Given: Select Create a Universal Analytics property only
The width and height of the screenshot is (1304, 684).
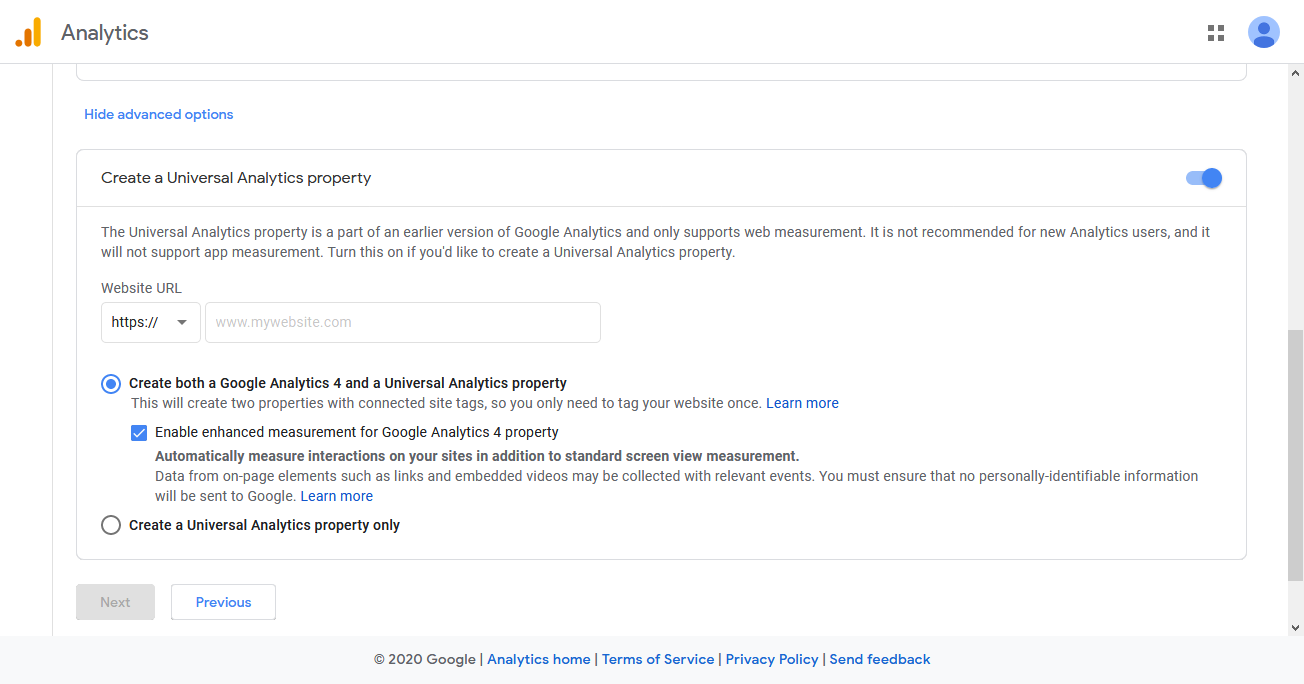Looking at the screenshot, I should click(x=111, y=524).
